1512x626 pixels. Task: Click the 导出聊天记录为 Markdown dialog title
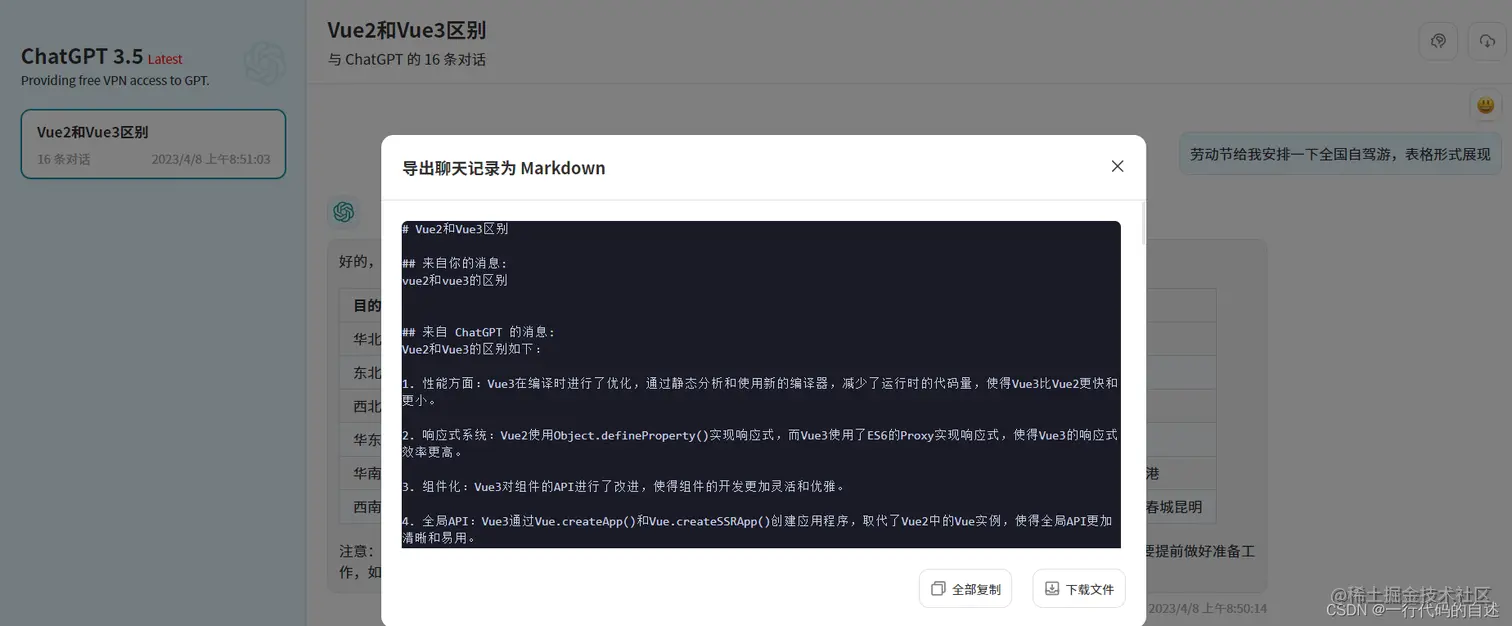(x=504, y=167)
